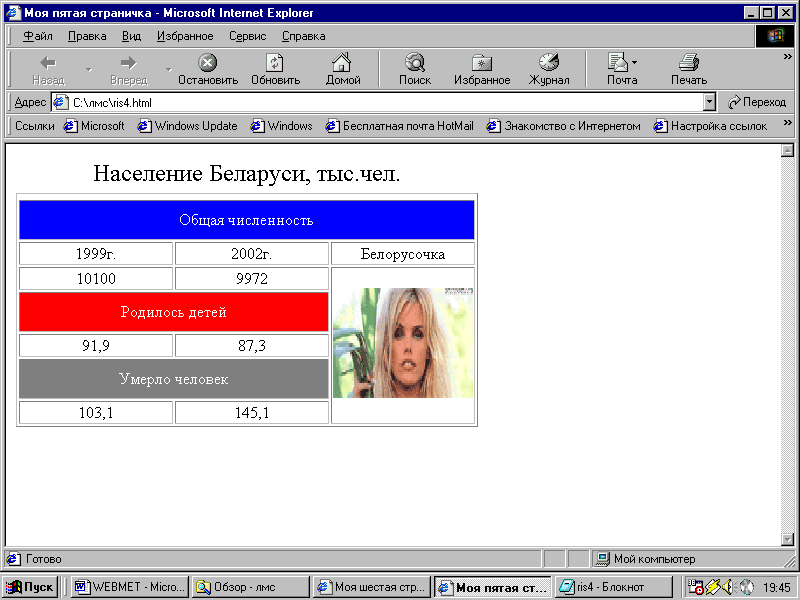This screenshot has height=600, width=800.
Task: Click the 10100 table cell
Action: [96, 279]
